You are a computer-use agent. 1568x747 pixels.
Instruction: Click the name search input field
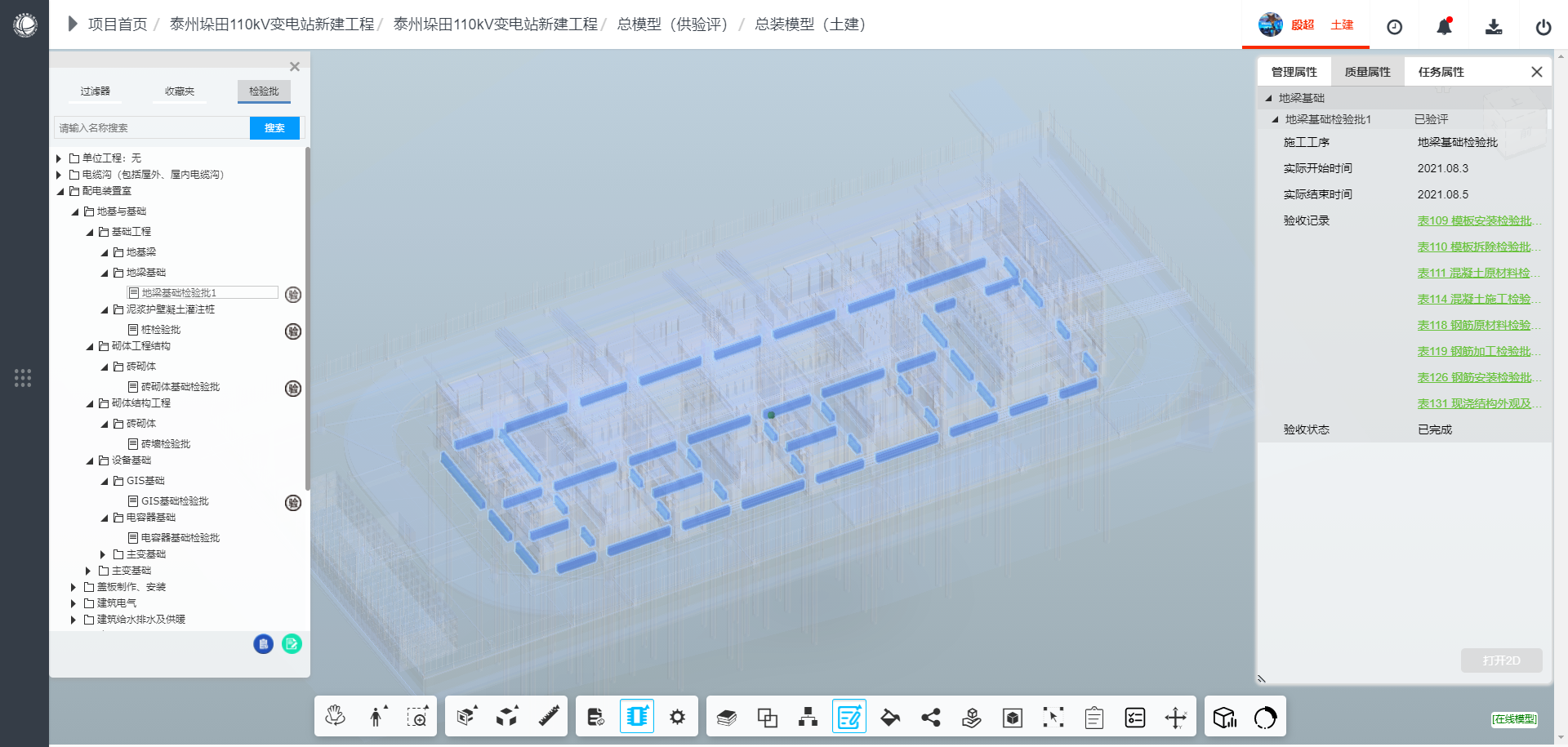(152, 128)
